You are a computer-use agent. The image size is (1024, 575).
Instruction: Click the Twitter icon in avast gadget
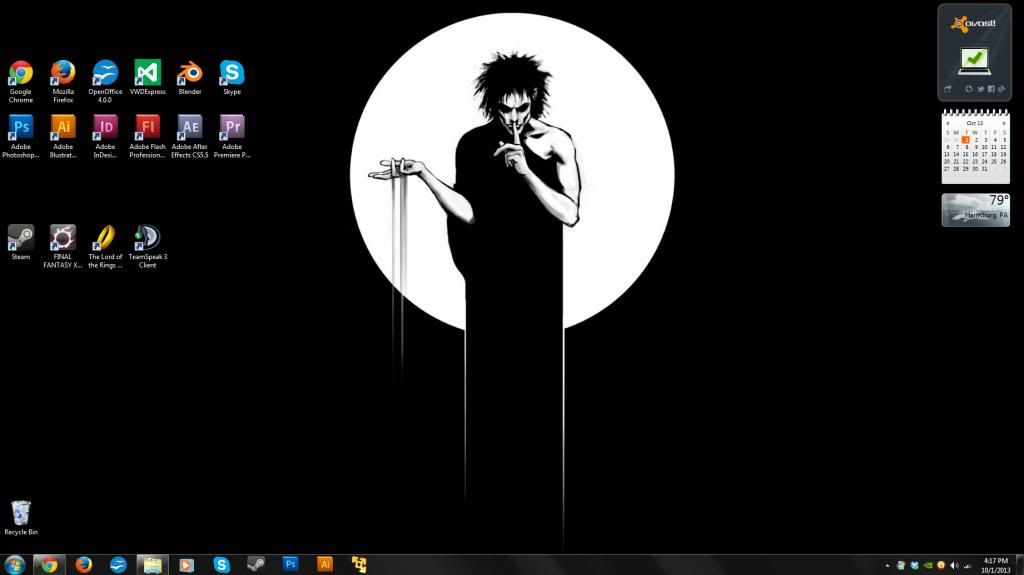[x=981, y=89]
